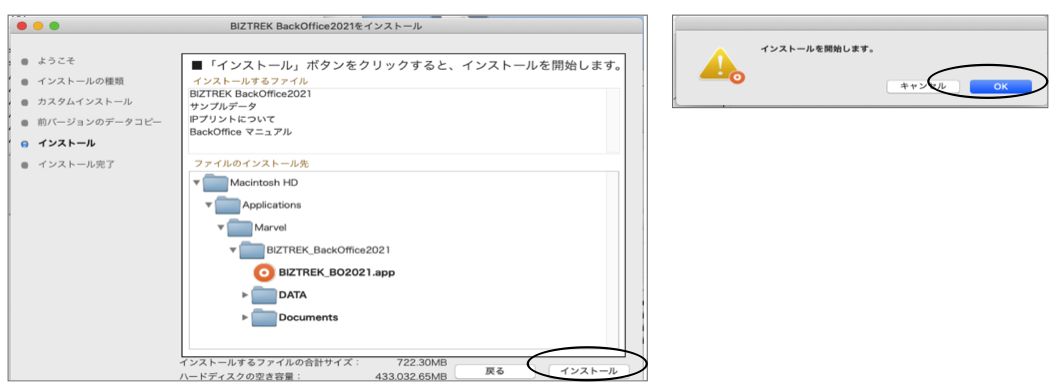Select the 前バージョンのデータコピー step
Viewport: 1060px width, 388px height.
coord(99,122)
